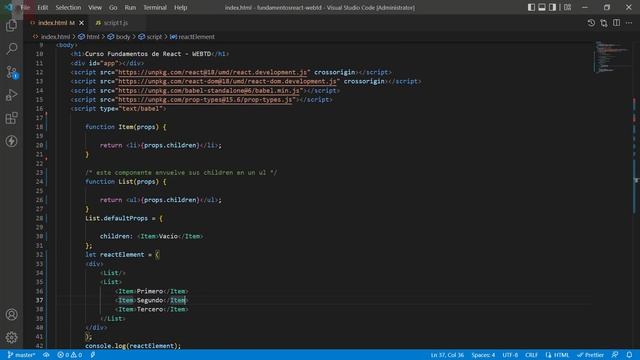This screenshot has width=640, height=360.
Task: Open the react.development.js unpkg link
Action: (x=212, y=72)
